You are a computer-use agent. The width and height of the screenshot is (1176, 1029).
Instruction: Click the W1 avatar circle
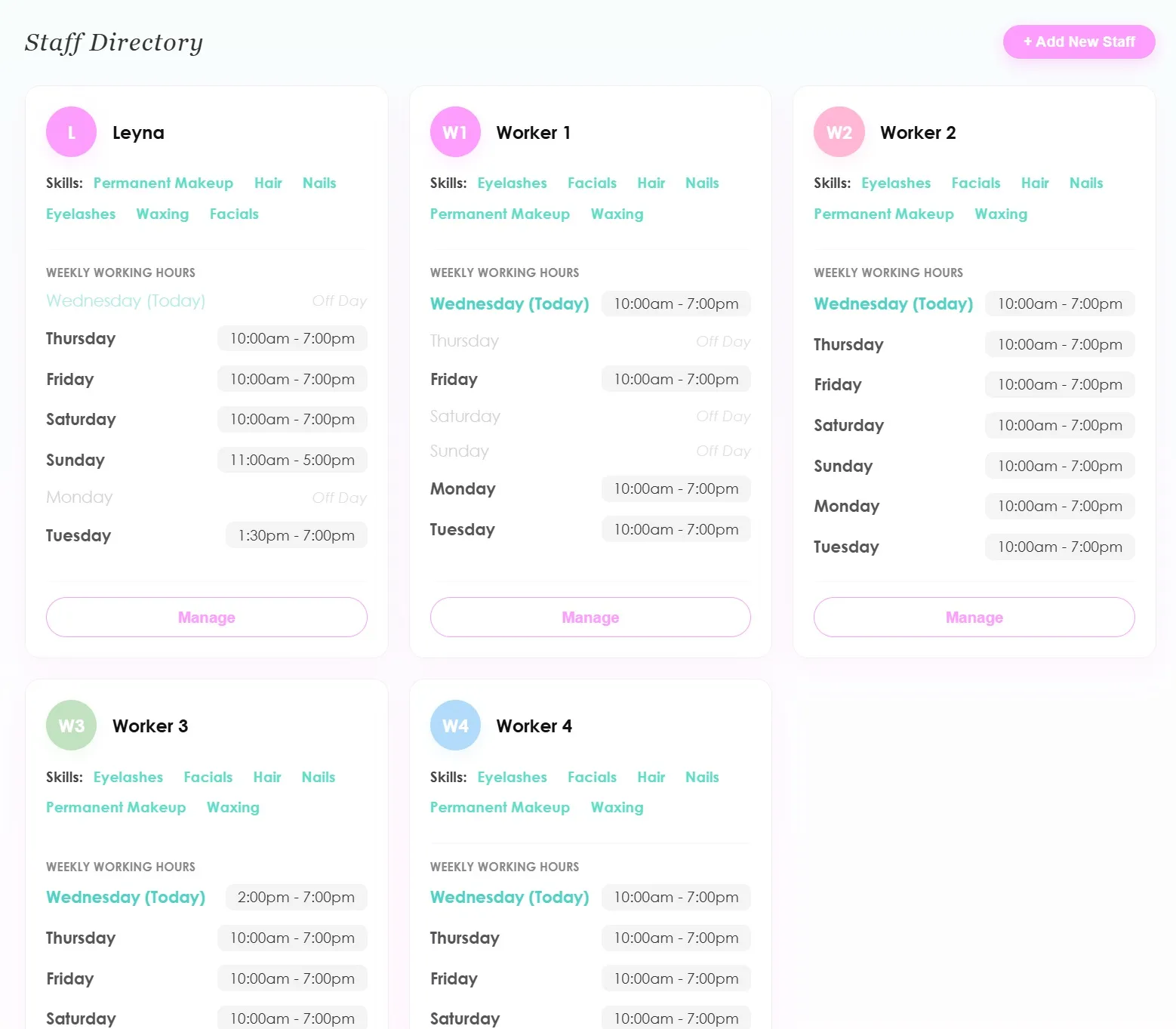[455, 132]
